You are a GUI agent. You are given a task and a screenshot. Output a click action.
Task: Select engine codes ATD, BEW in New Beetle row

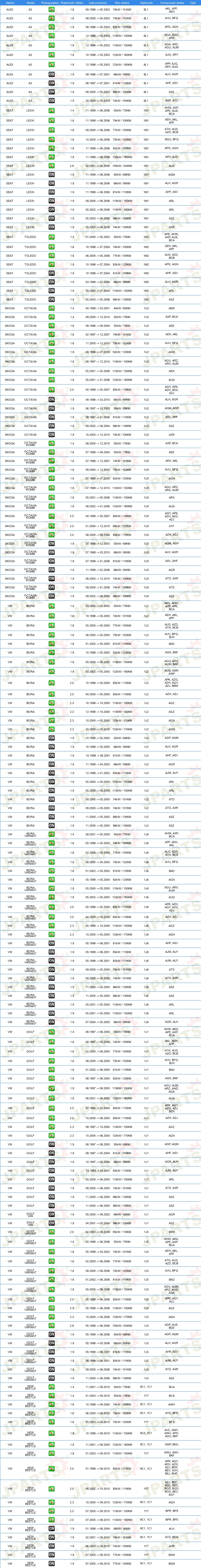pyautogui.click(x=172, y=1536)
